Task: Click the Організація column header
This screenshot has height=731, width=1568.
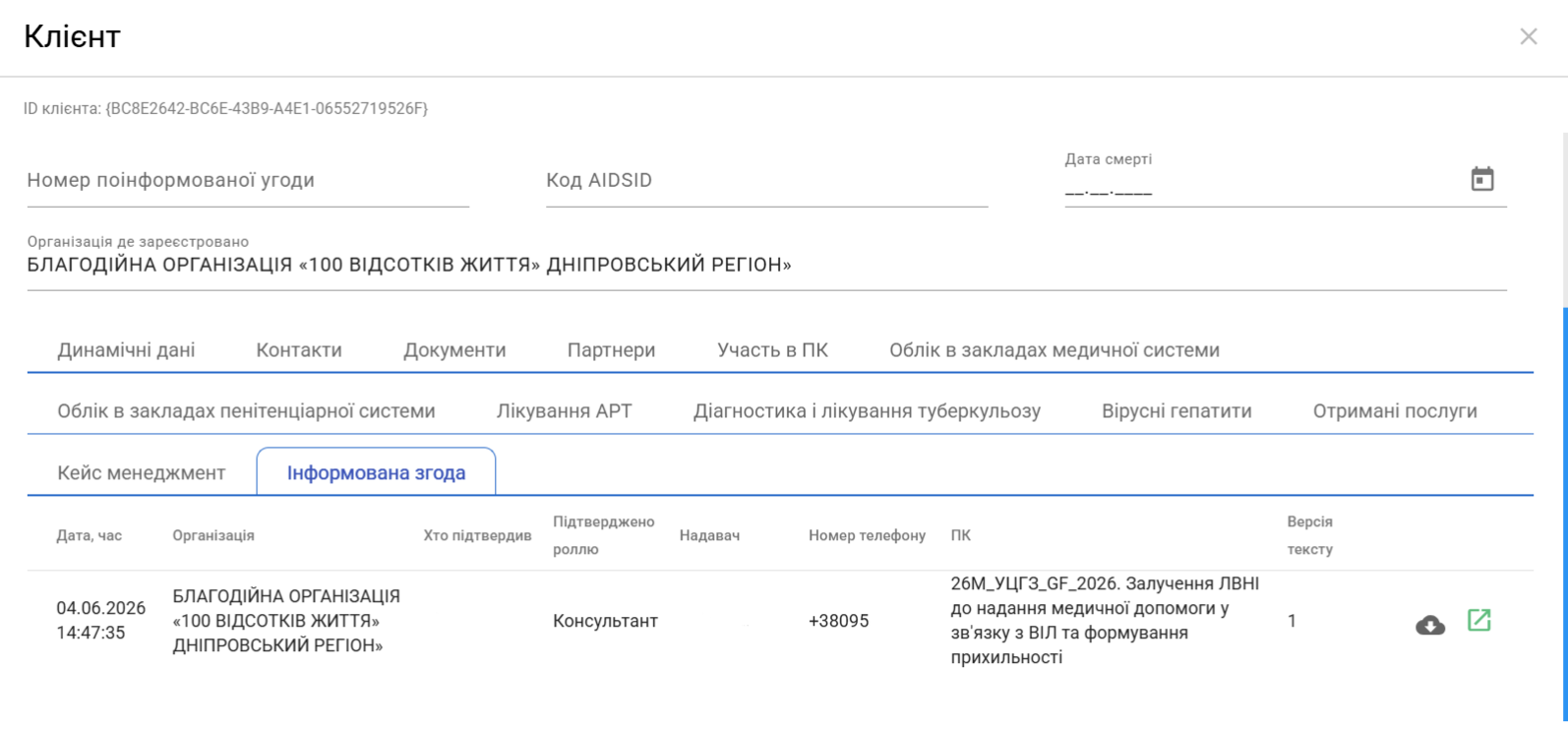Action: click(x=213, y=535)
